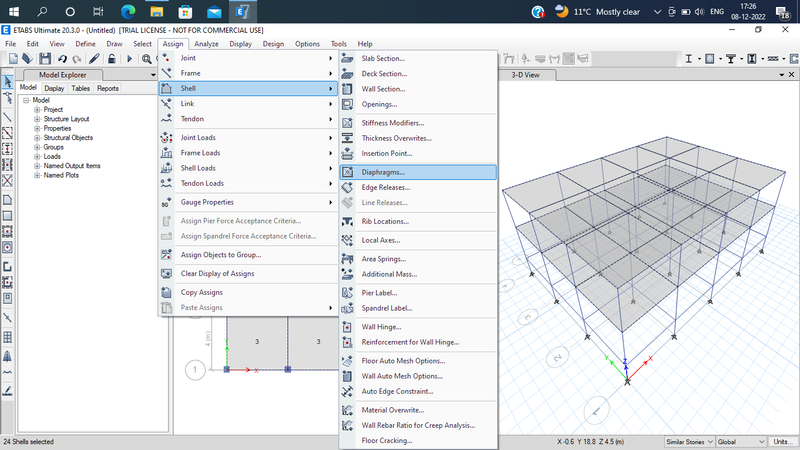Viewport: 800px width, 450px height.
Task: Expand the Project tree node
Action: coord(37,110)
